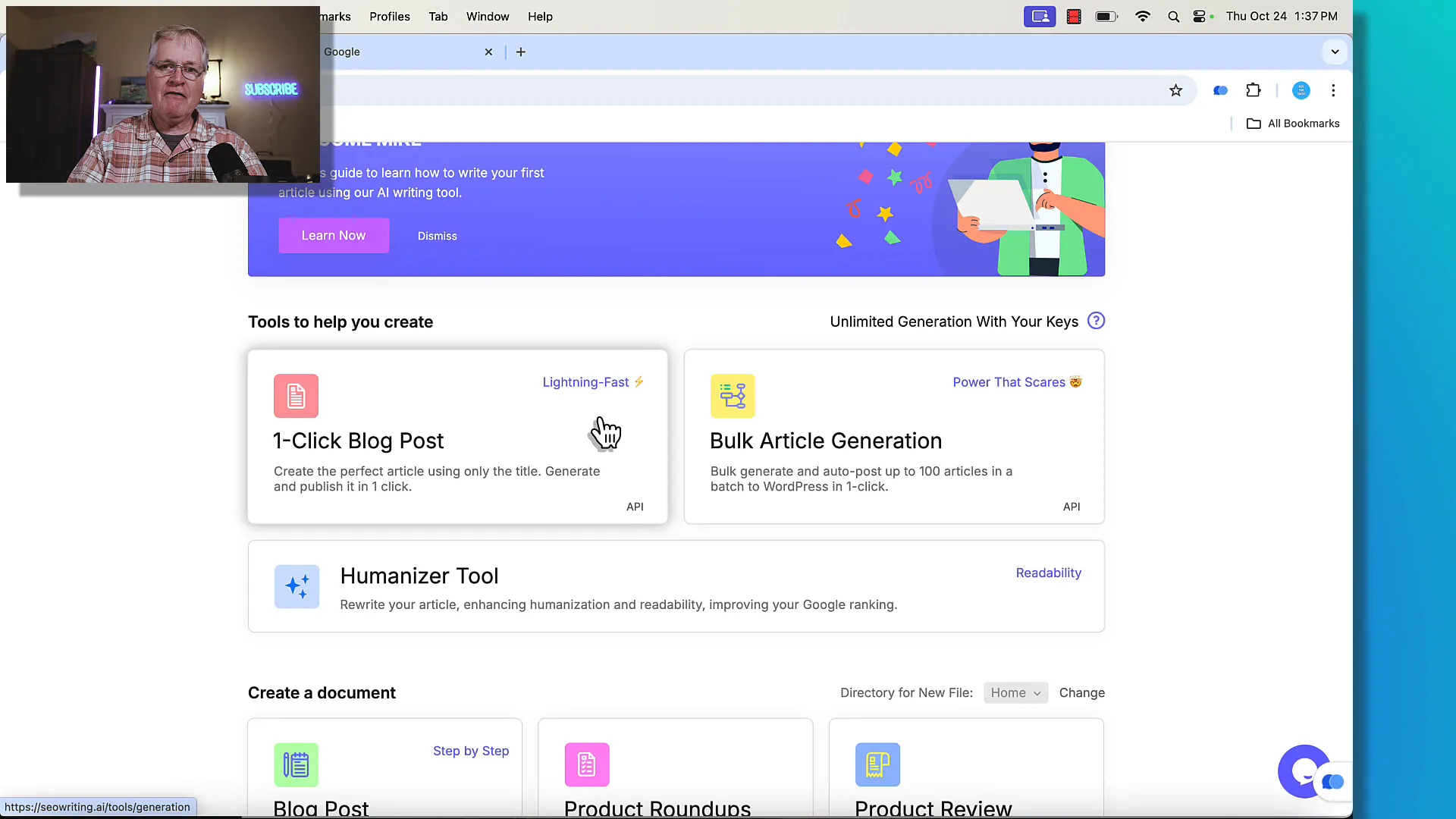
Task: Click the Unlimited Generation help toggle
Action: (1096, 321)
